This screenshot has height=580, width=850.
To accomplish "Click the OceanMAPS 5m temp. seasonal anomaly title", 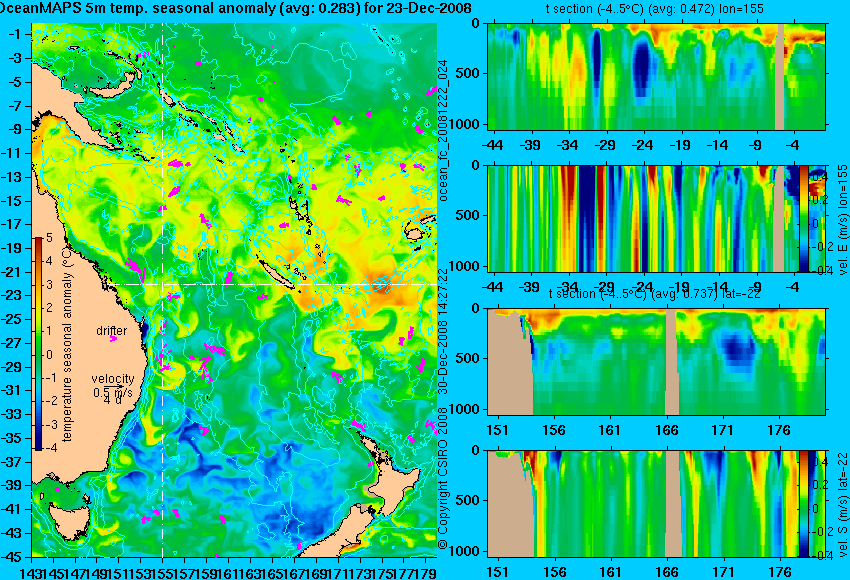I will [236, 8].
